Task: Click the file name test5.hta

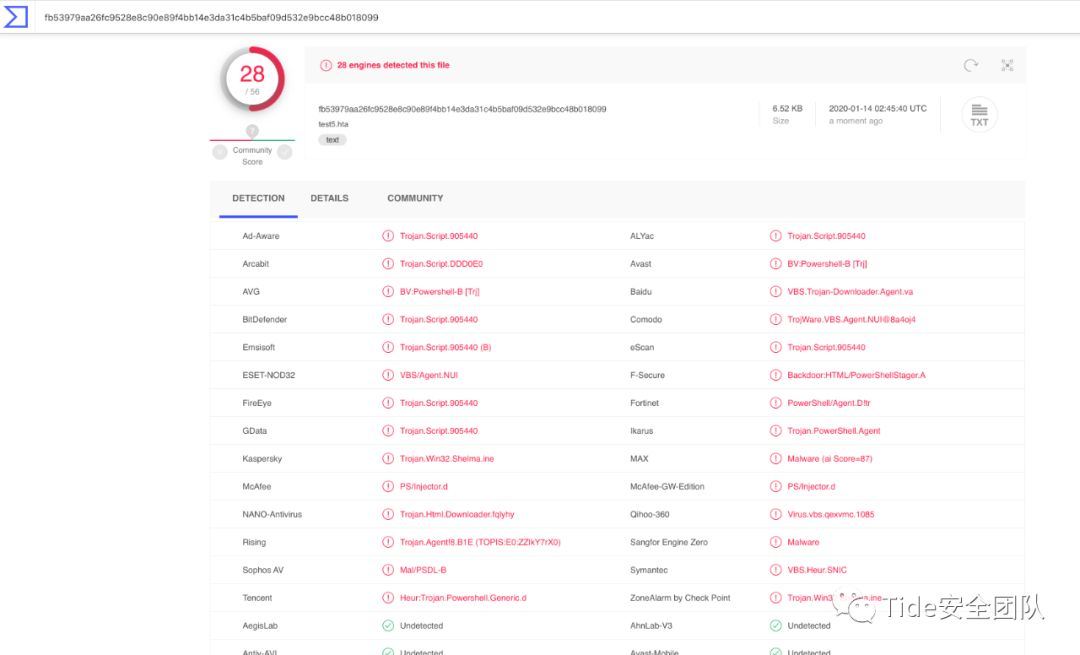Action: coord(333,125)
